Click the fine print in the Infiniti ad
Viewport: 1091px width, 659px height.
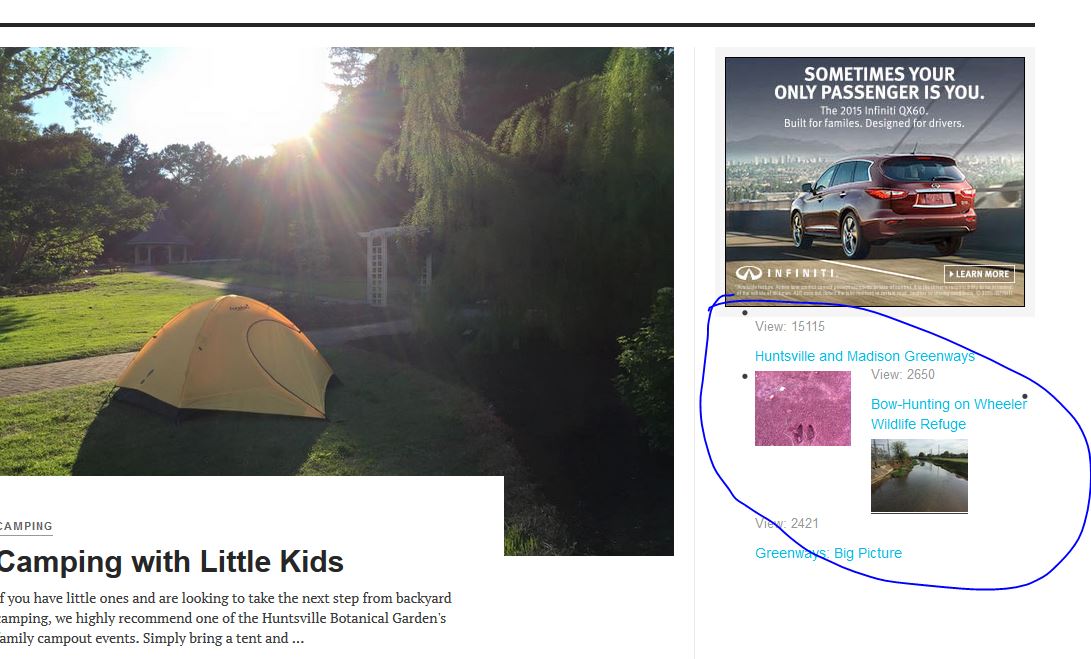(x=874, y=291)
